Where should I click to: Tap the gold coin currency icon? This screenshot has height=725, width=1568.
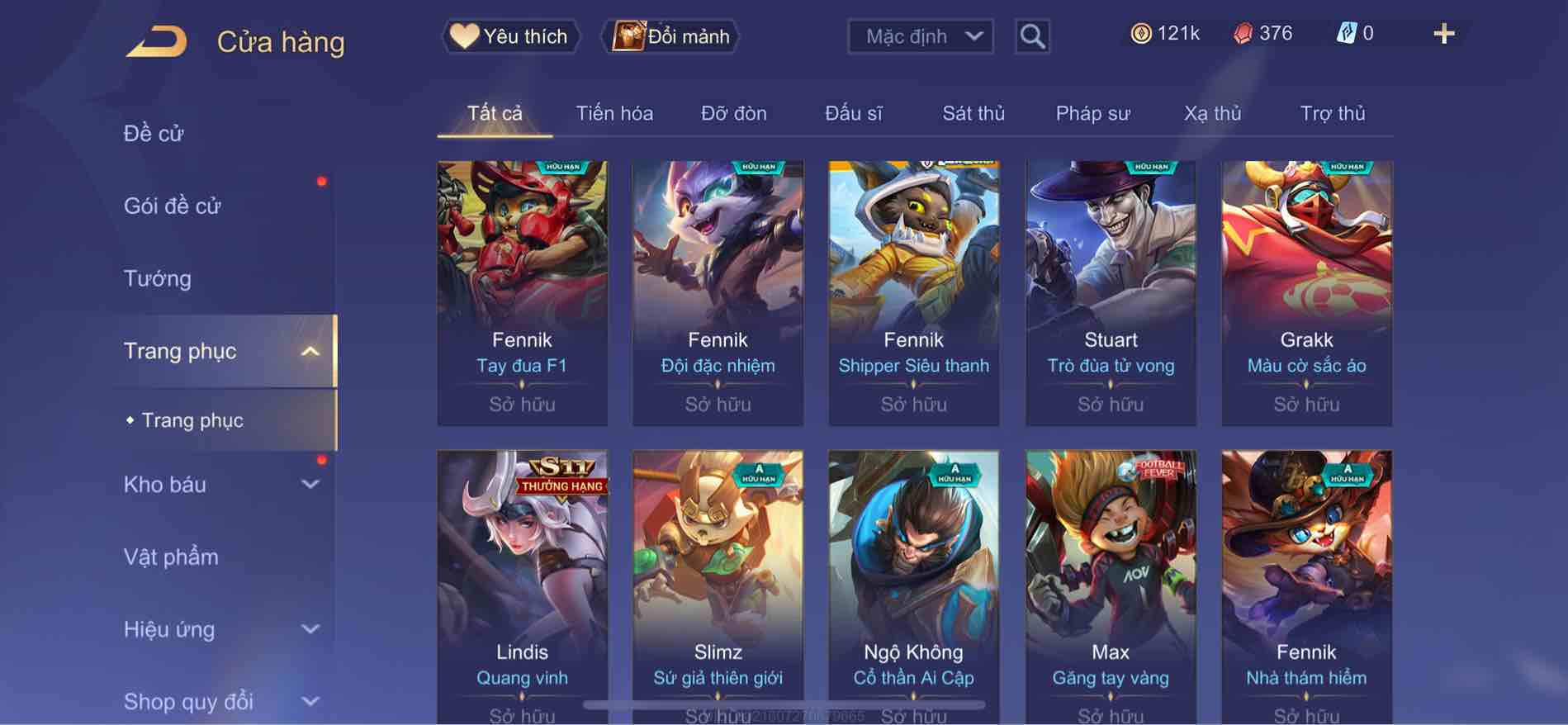coord(1140,34)
